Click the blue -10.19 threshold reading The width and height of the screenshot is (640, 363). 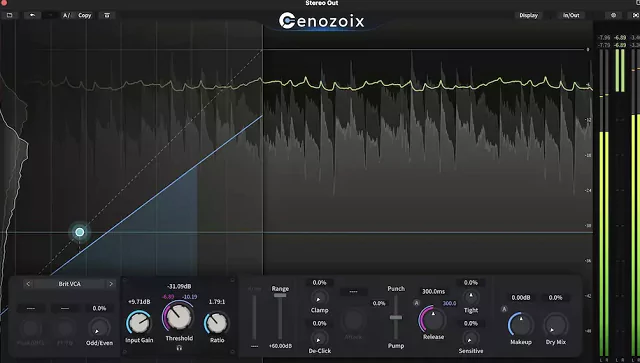(189, 297)
